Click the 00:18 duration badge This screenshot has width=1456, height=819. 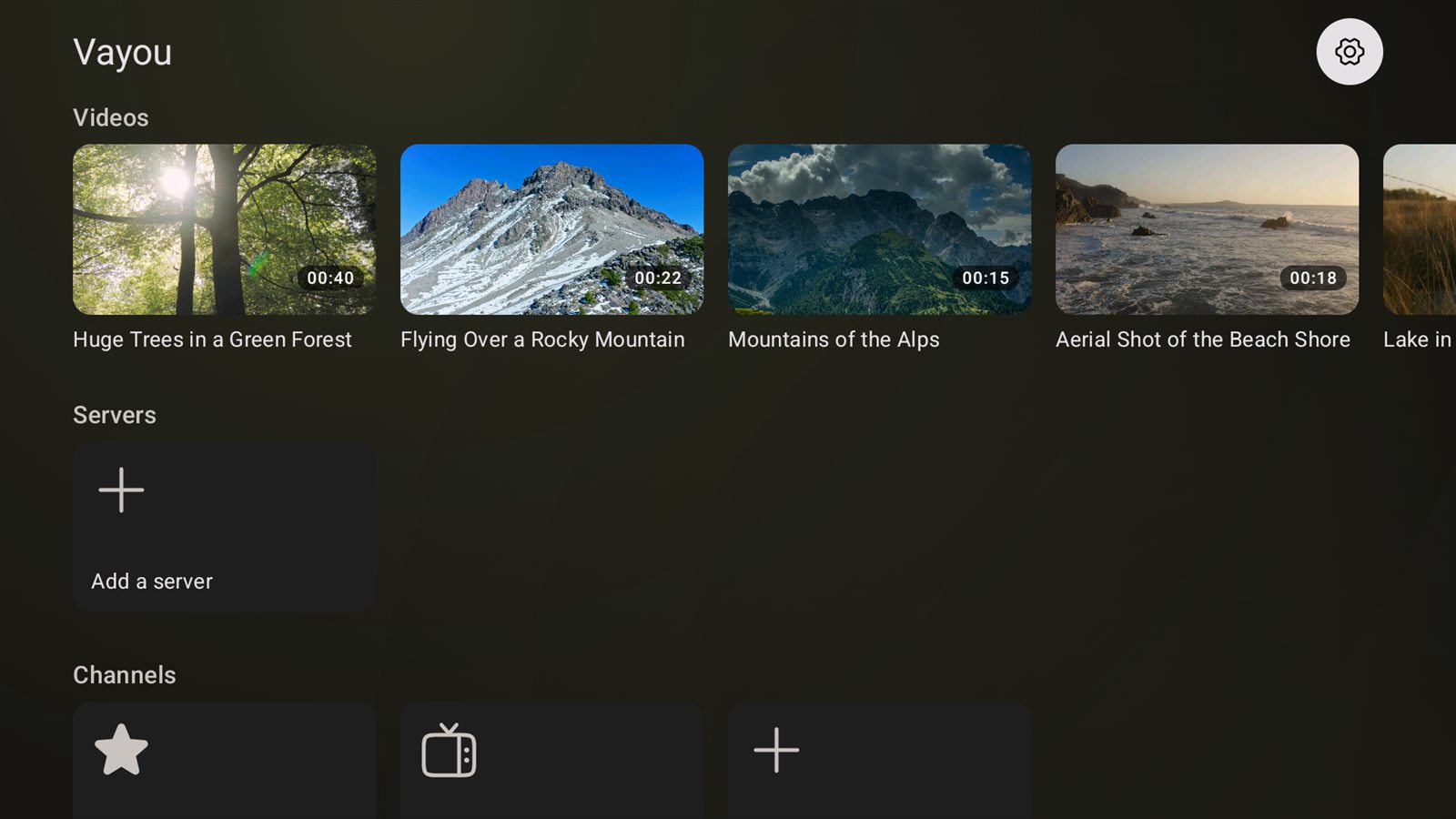click(x=1313, y=278)
